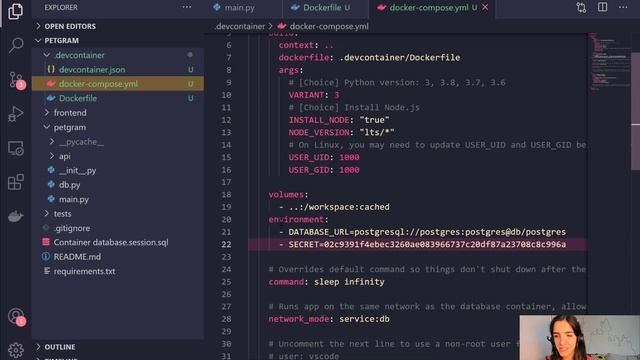Open the Extensions view
This screenshot has height=360, width=640.
[16, 182]
